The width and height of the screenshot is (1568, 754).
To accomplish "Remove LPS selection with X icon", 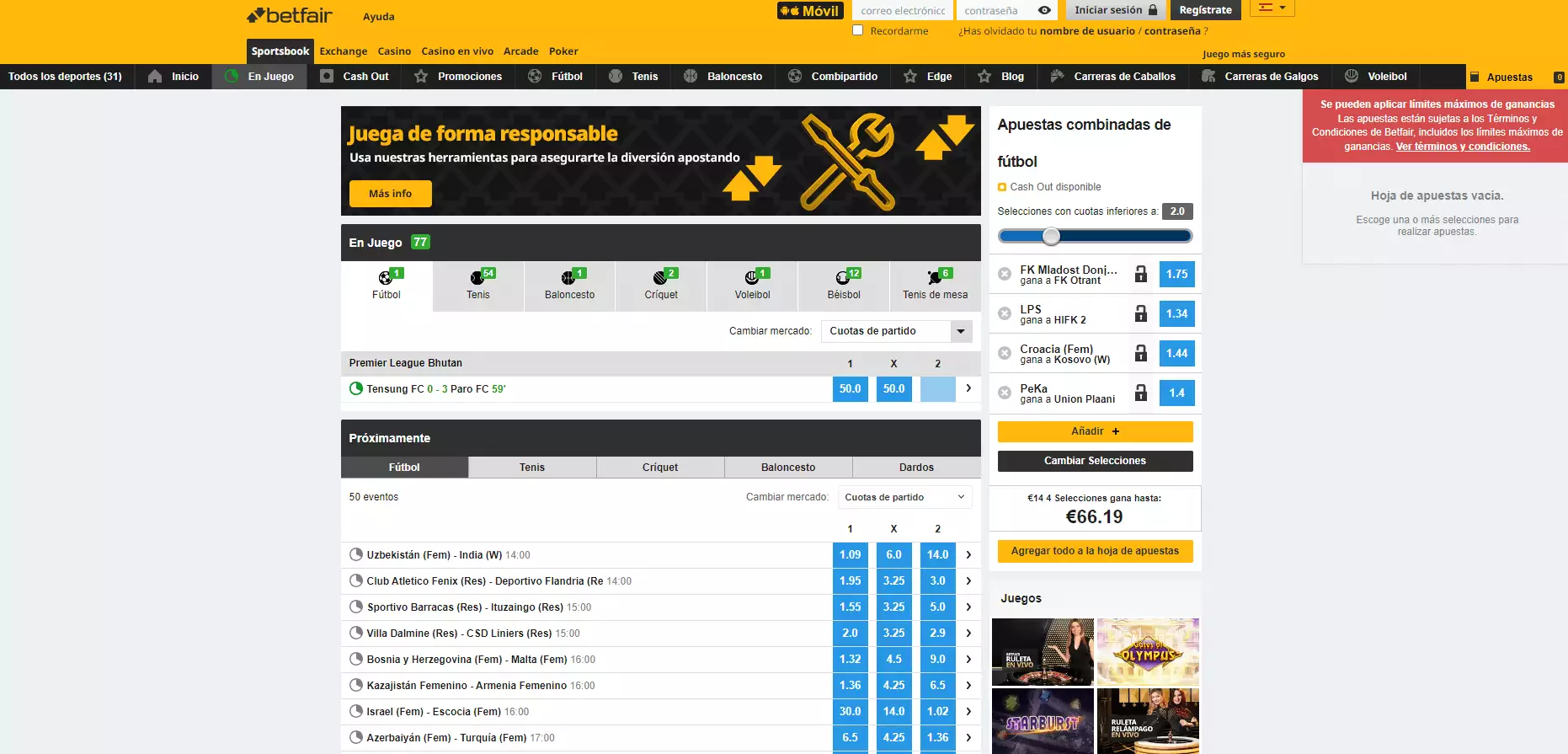I will point(1005,313).
